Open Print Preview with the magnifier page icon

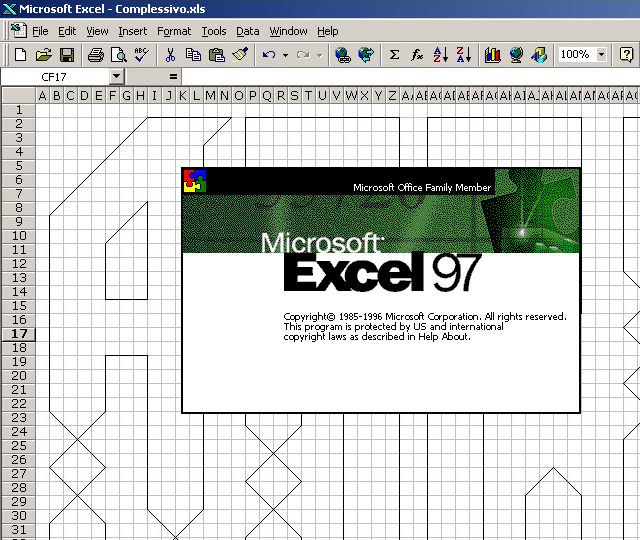[x=118, y=54]
